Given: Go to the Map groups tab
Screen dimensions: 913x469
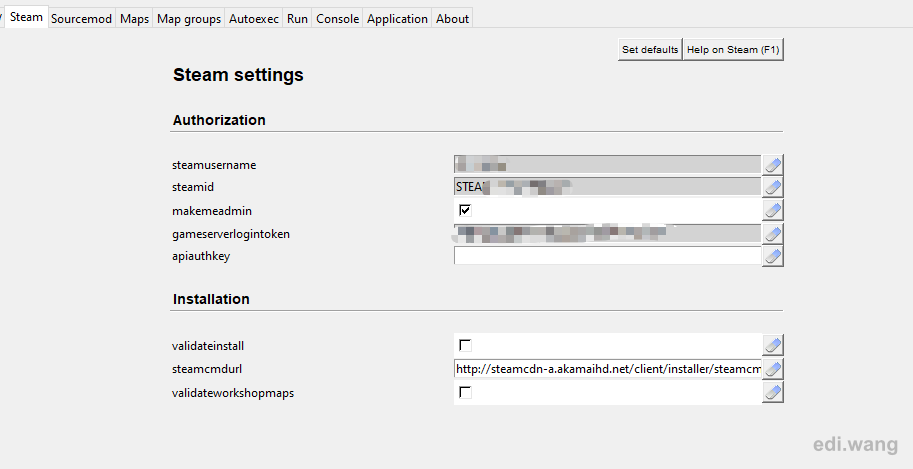Looking at the screenshot, I should coord(189,19).
